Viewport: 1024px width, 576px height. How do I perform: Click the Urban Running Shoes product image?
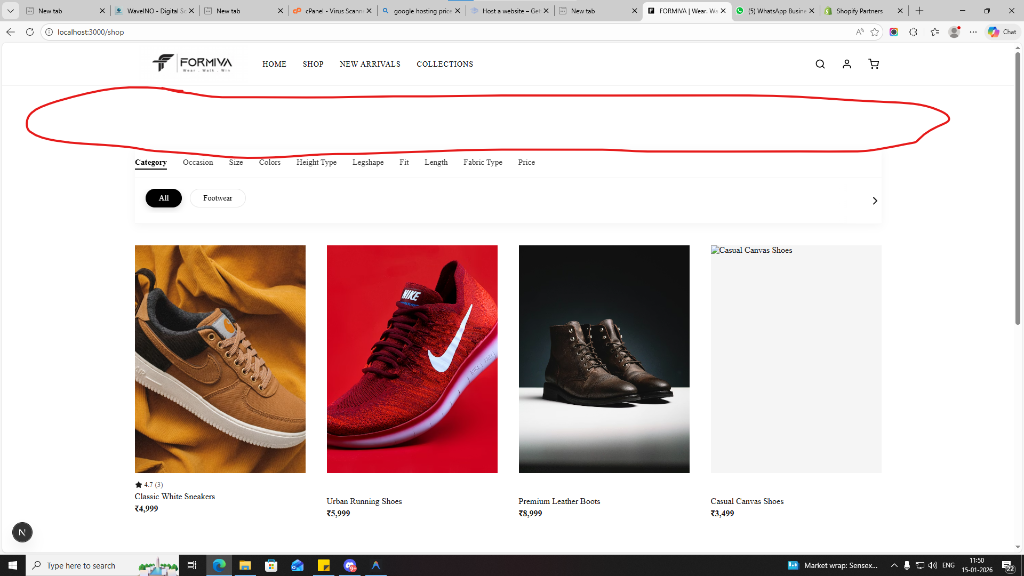(x=412, y=358)
